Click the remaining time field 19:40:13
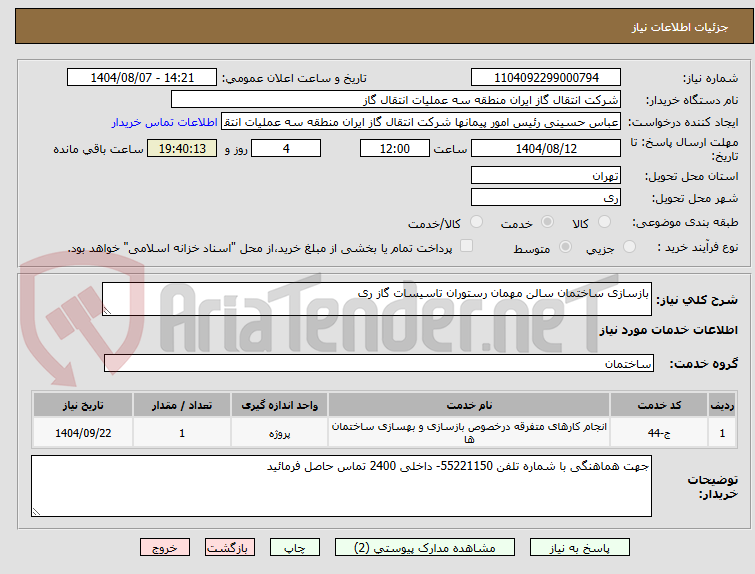This screenshot has height=574, width=755. point(182,148)
